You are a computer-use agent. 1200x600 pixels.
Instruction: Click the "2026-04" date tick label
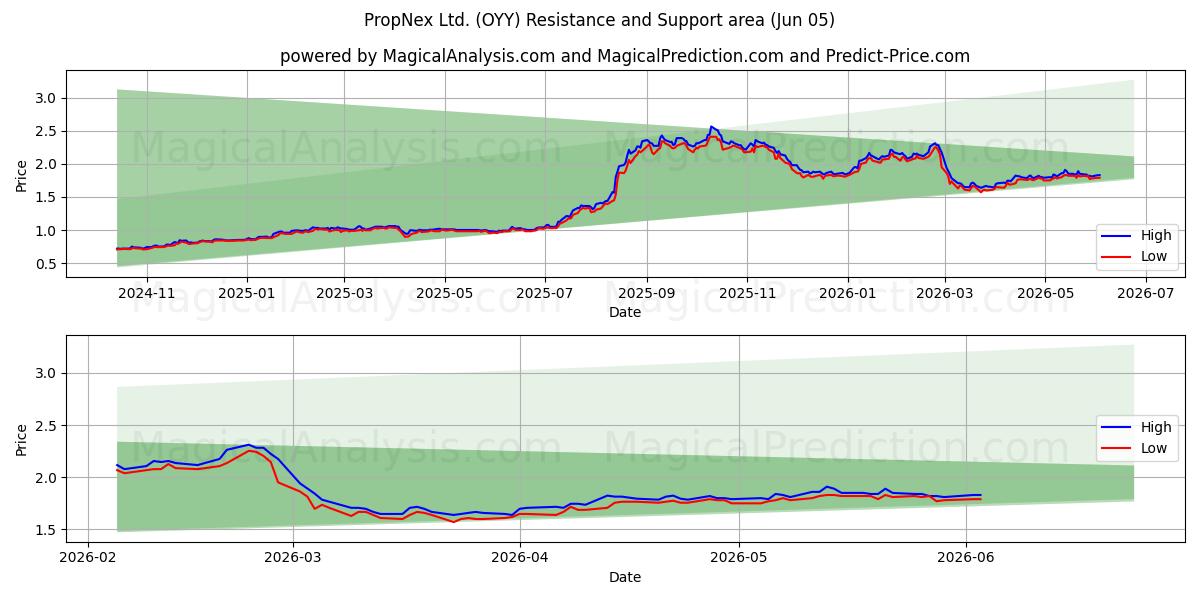[520, 558]
